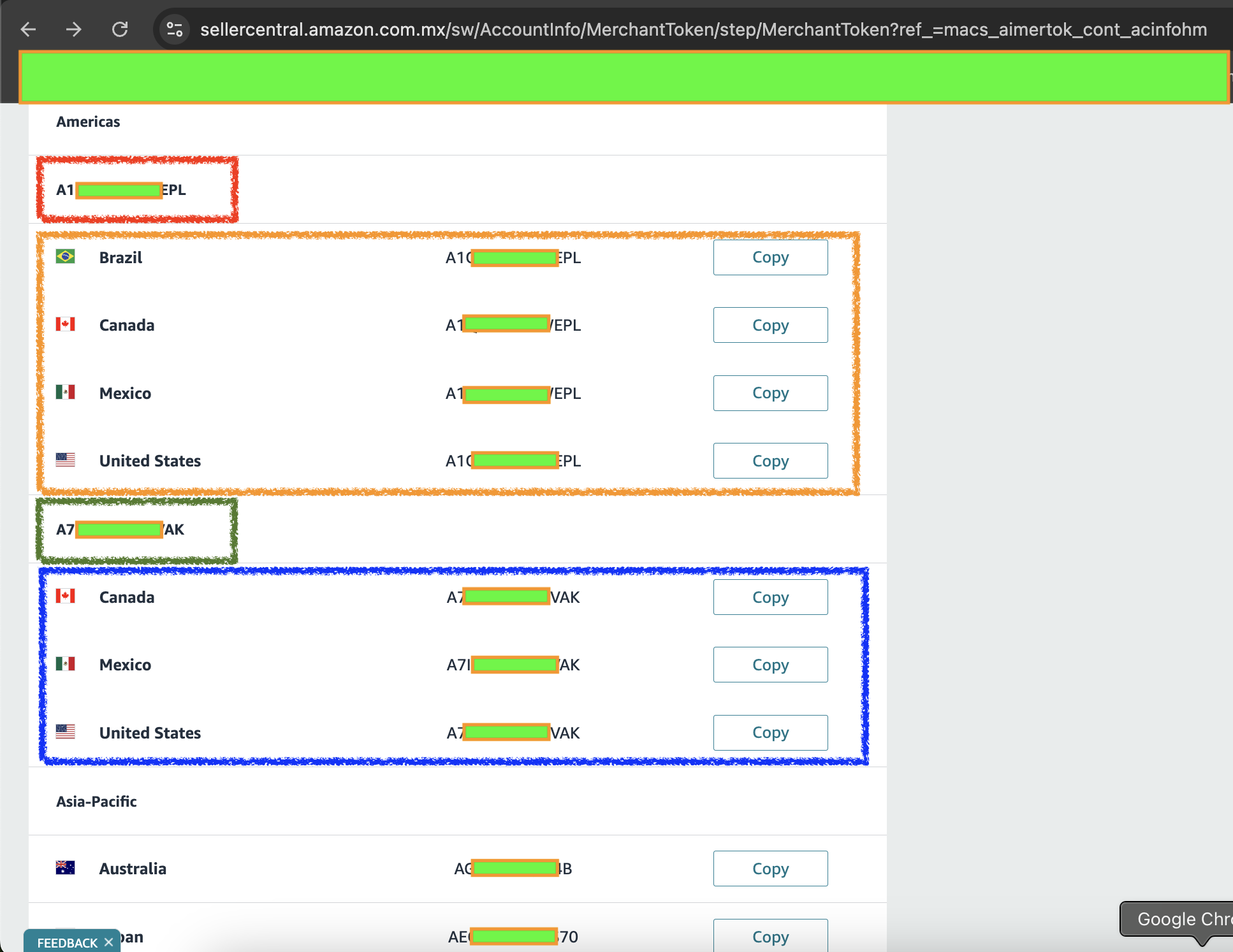
Task: Click the Google Chrome tooltip
Action: tap(1177, 919)
